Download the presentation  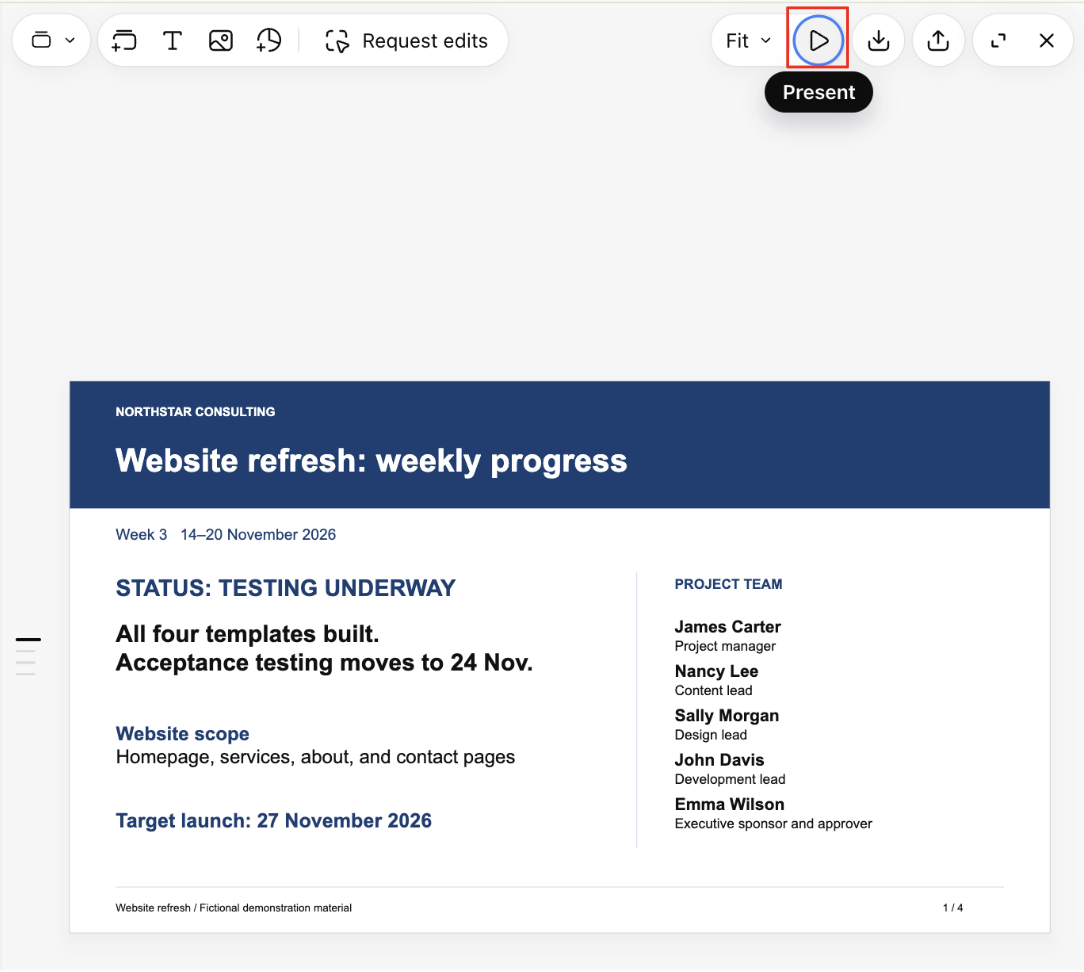(878, 41)
